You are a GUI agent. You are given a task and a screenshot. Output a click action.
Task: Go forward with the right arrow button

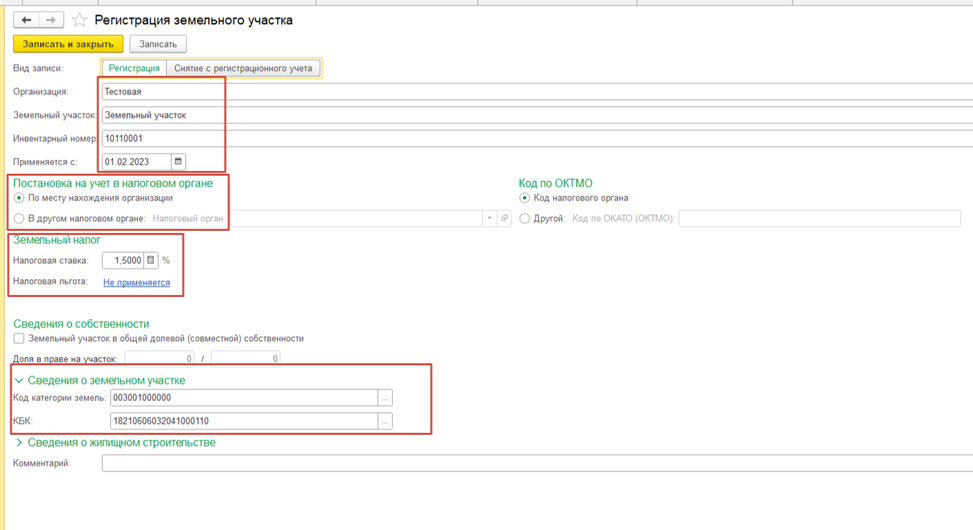pyautogui.click(x=51, y=20)
